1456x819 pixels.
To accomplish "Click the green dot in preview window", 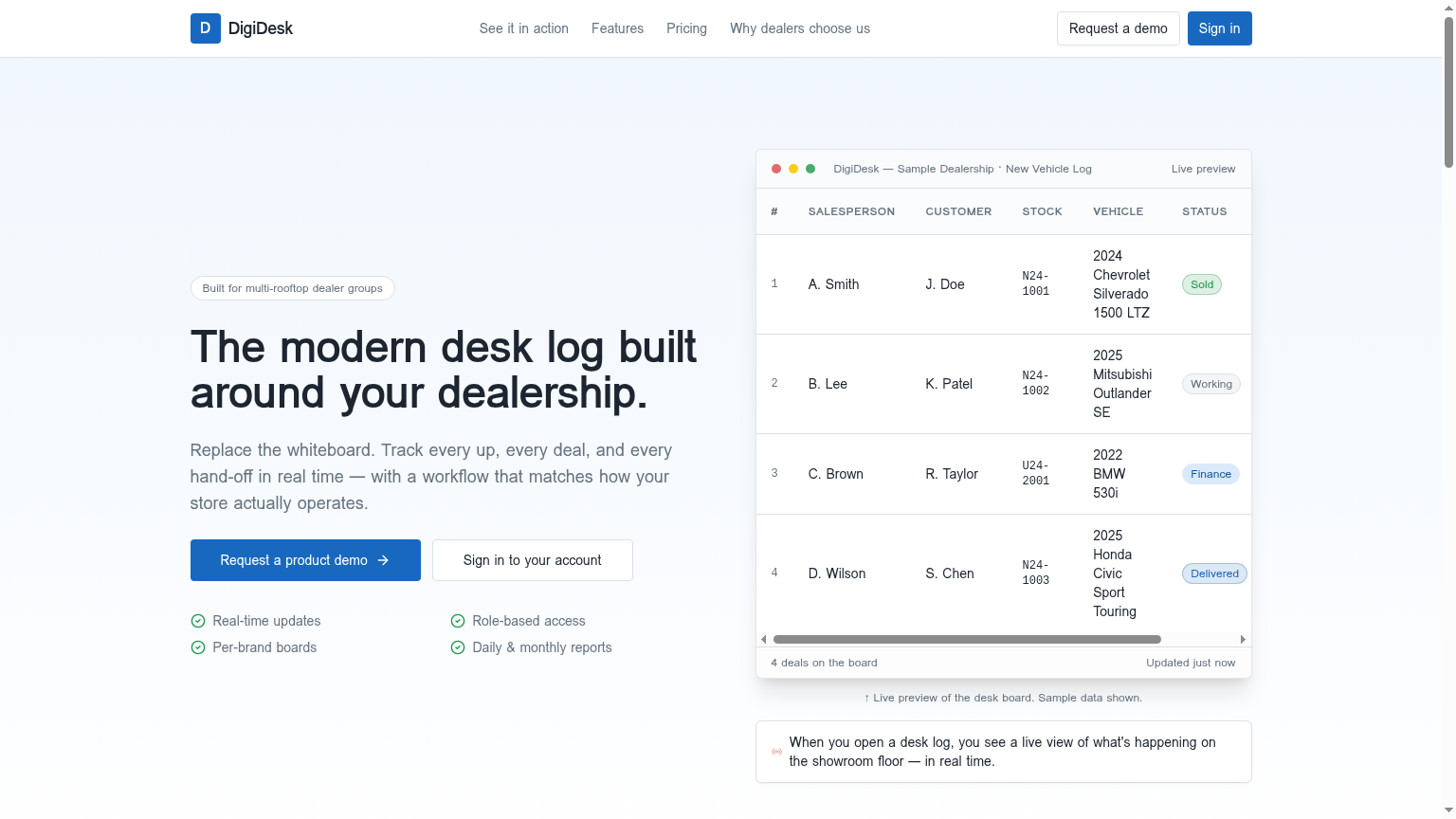I will [810, 169].
